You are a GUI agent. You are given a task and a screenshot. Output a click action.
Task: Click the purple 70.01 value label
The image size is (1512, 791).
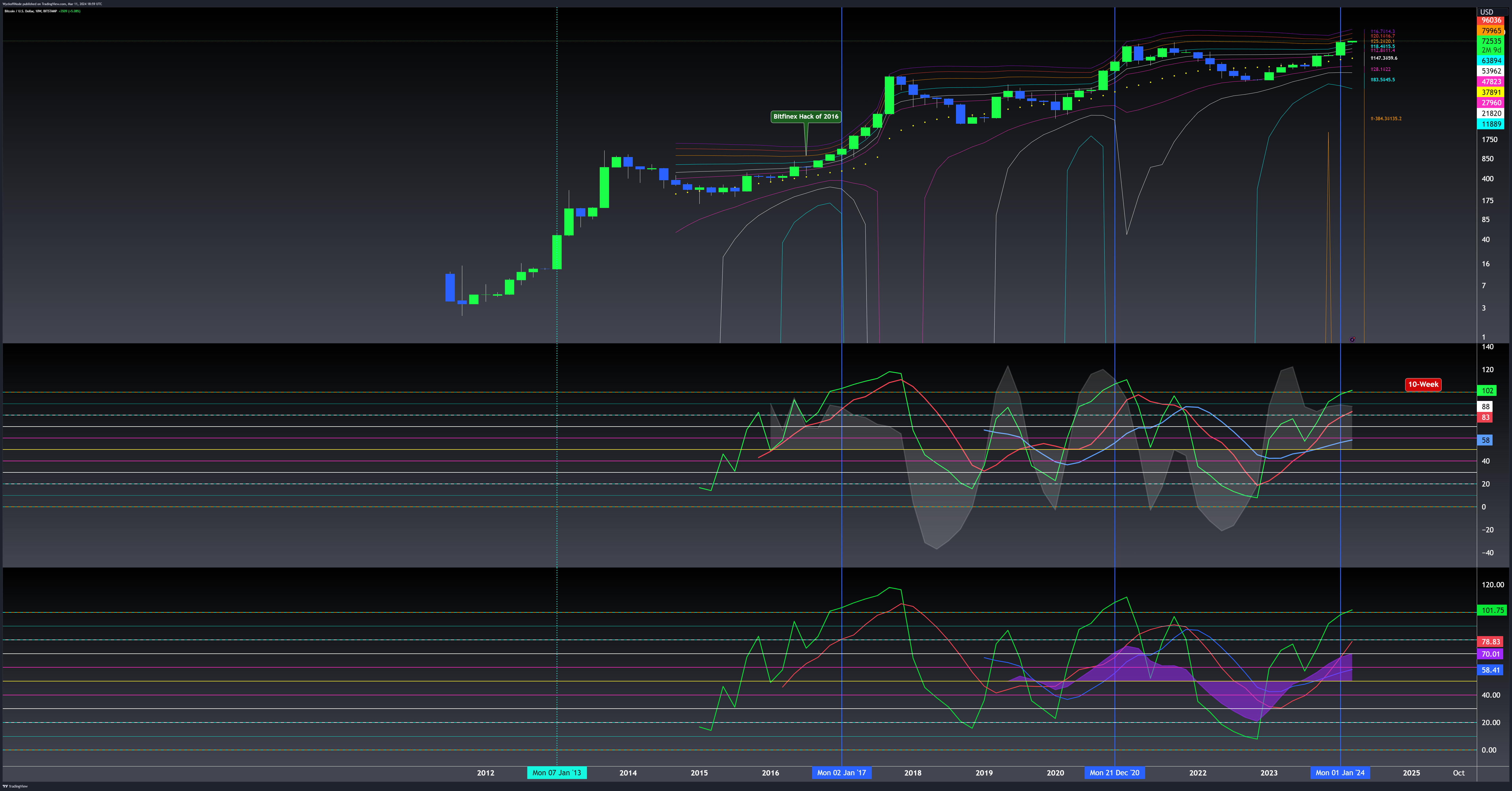click(x=1490, y=654)
